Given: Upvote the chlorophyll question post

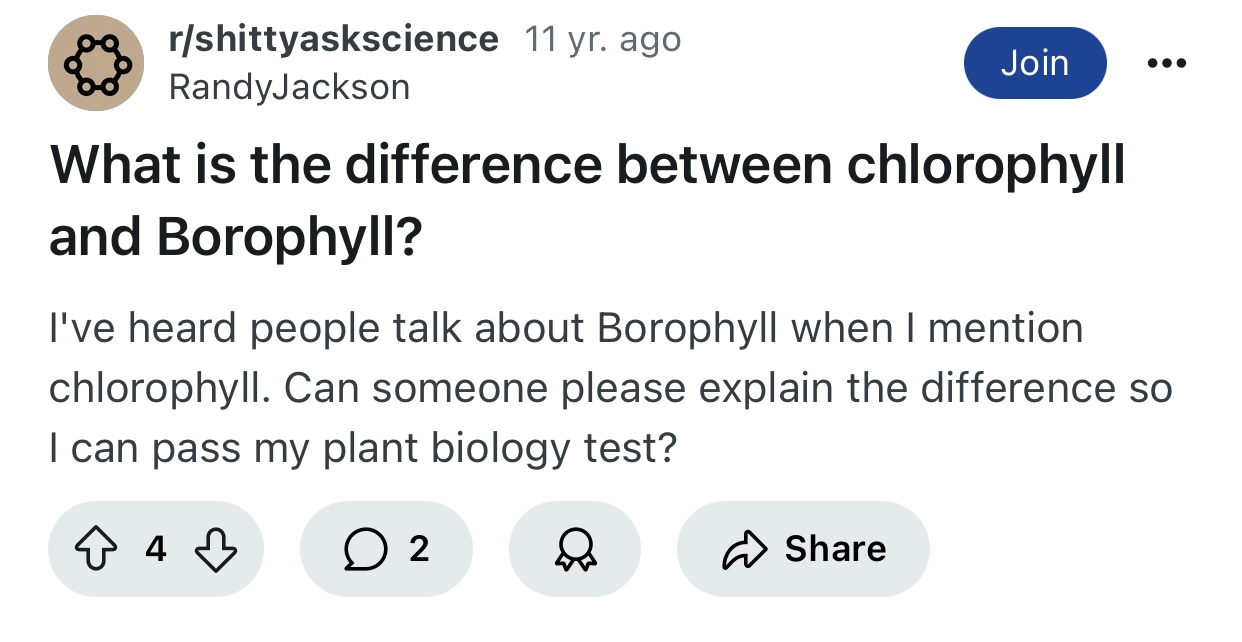Looking at the screenshot, I should click(x=96, y=549).
